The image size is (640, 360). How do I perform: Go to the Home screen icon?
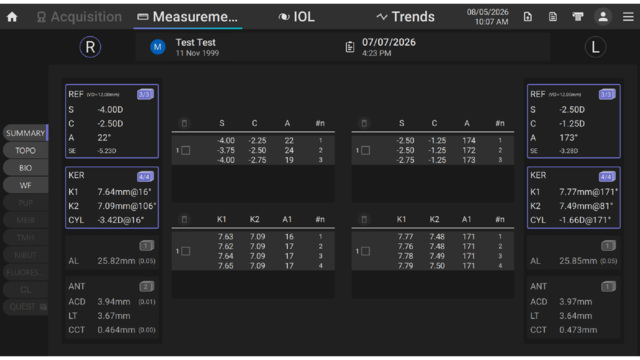(x=12, y=17)
